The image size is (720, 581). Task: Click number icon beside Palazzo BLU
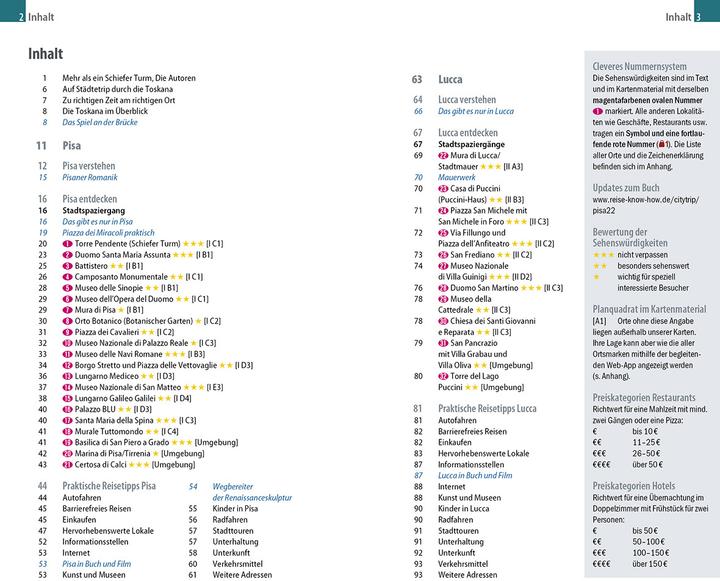pos(67,409)
